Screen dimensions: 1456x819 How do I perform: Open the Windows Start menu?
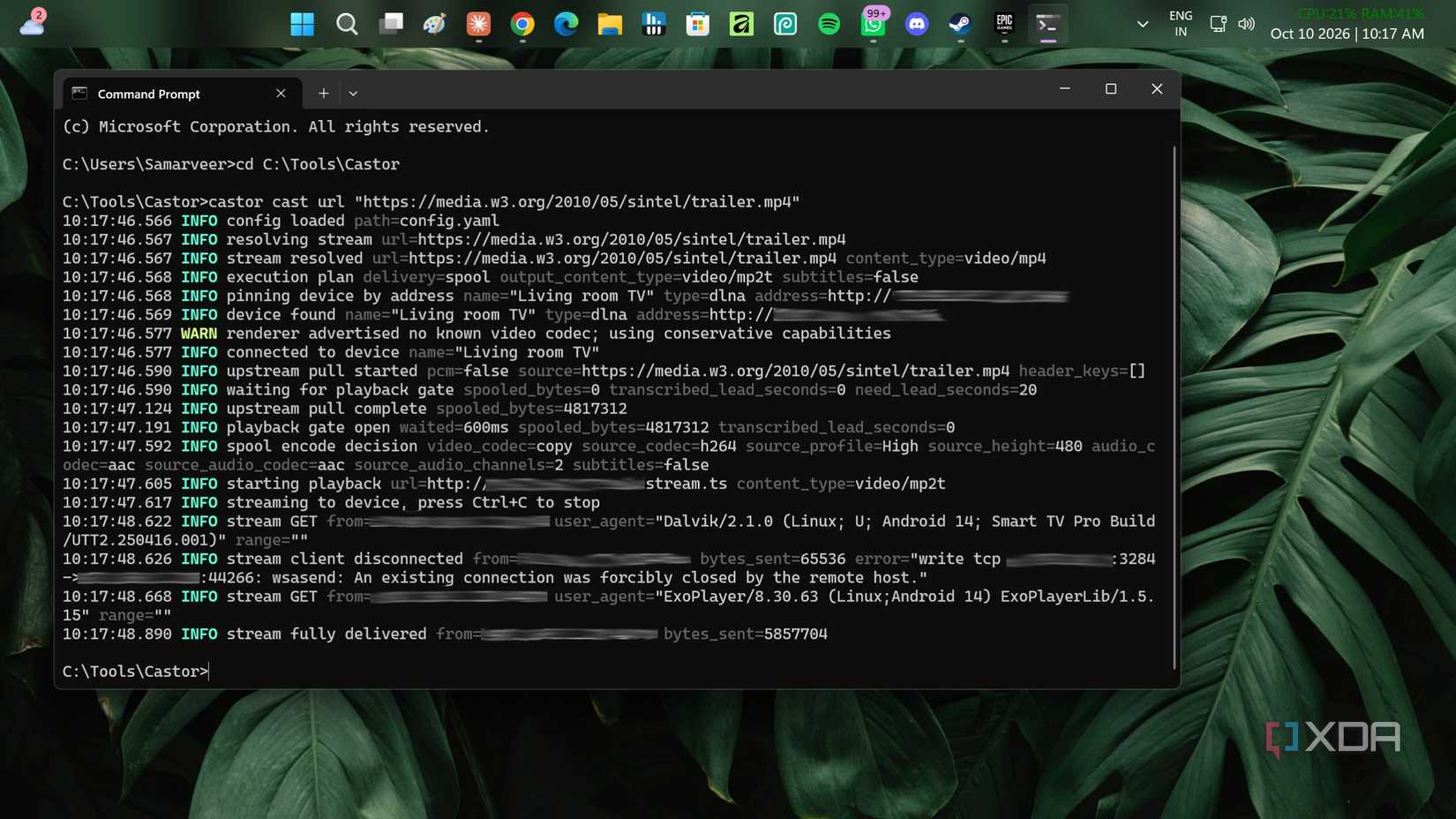tap(302, 25)
